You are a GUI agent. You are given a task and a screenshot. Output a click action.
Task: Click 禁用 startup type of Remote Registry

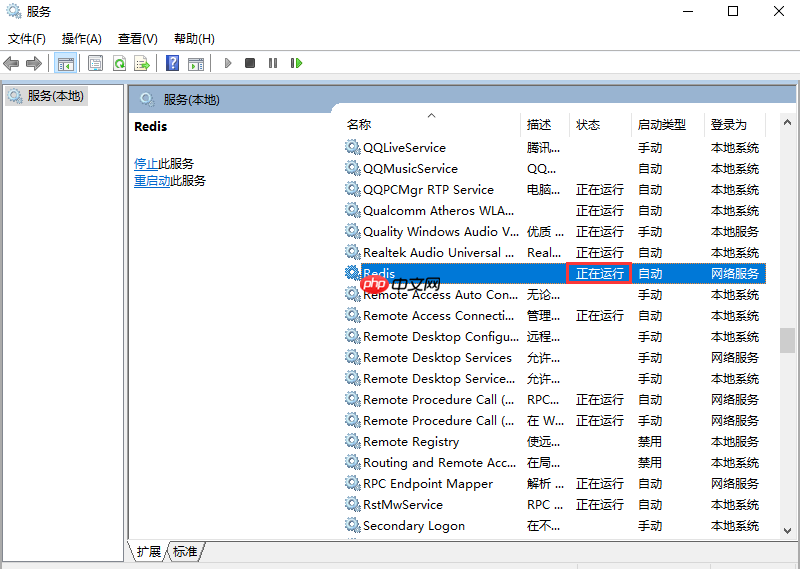point(649,441)
